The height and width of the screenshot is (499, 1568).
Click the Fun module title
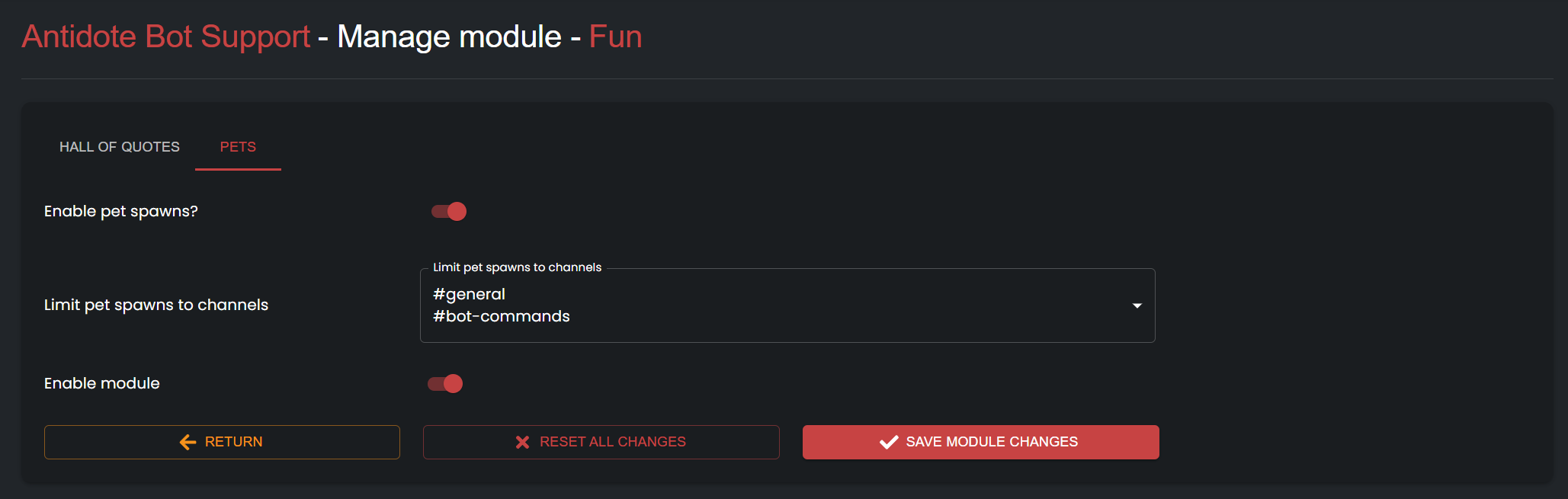pyautogui.click(x=616, y=37)
